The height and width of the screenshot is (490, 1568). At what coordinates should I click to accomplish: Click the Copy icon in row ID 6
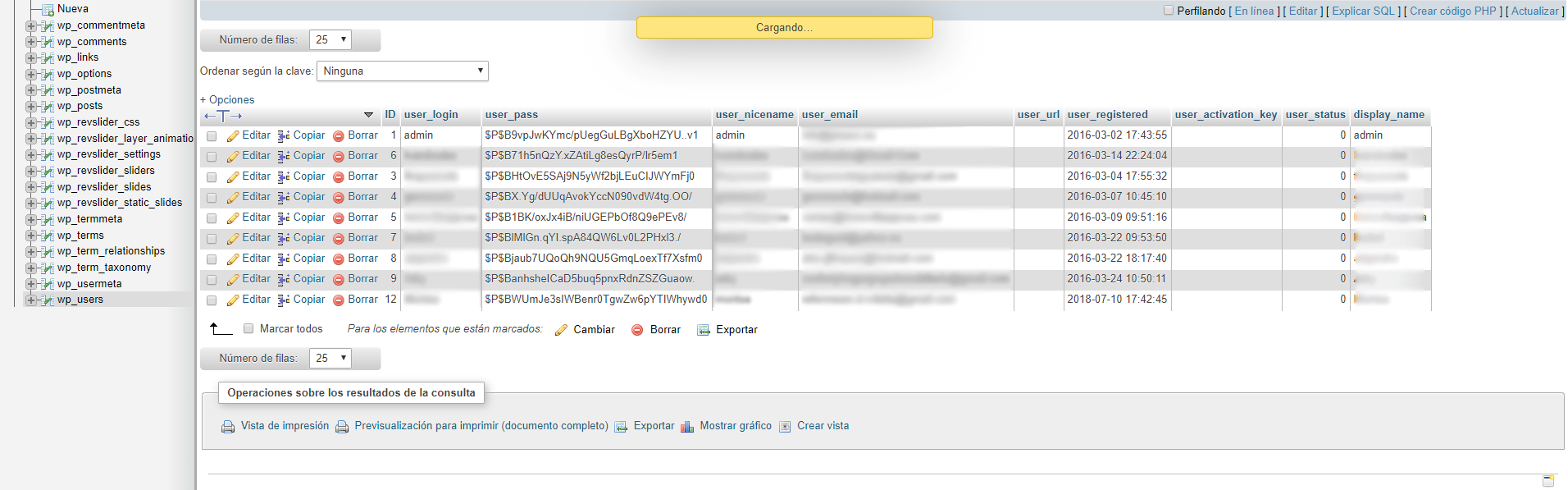(x=284, y=156)
